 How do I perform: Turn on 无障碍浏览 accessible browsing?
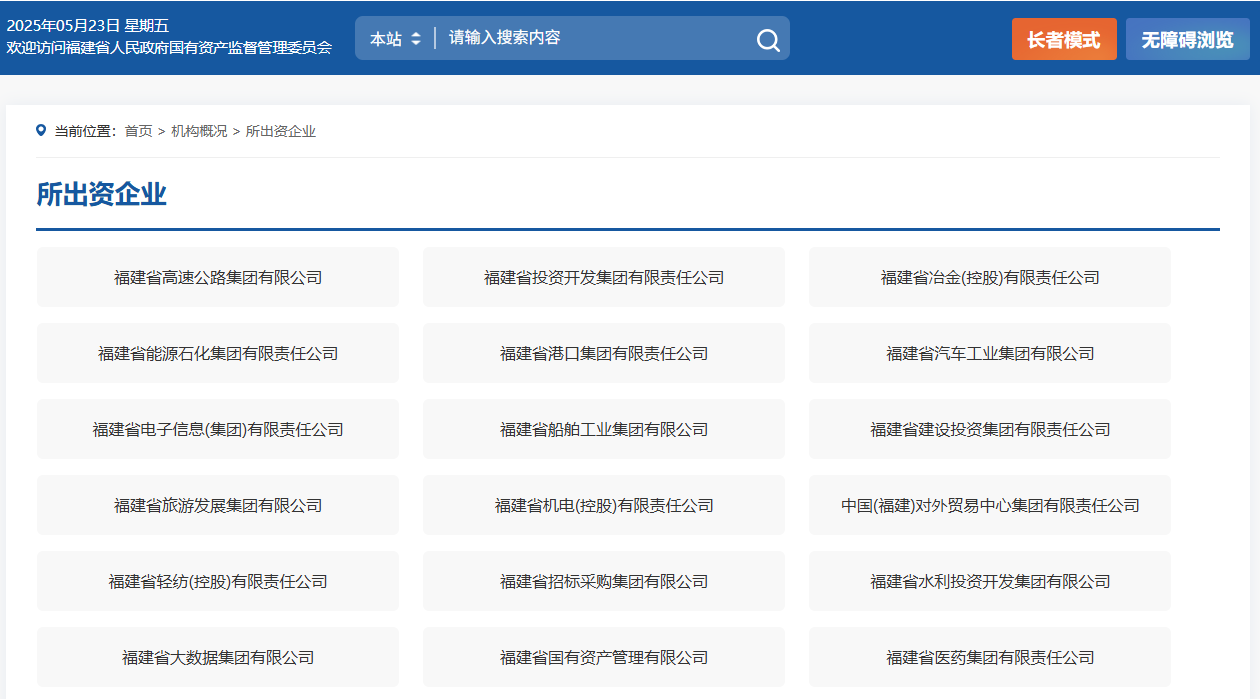pos(1187,40)
